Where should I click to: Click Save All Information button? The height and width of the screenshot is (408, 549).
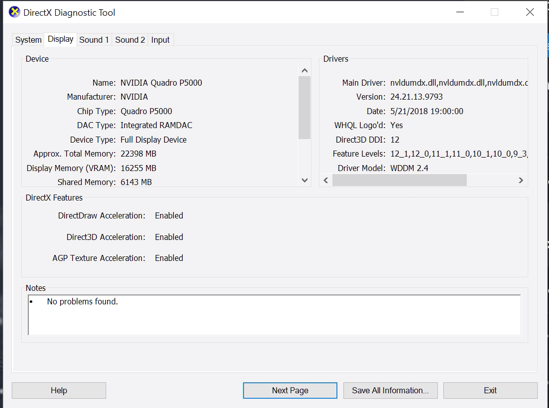[390, 390]
